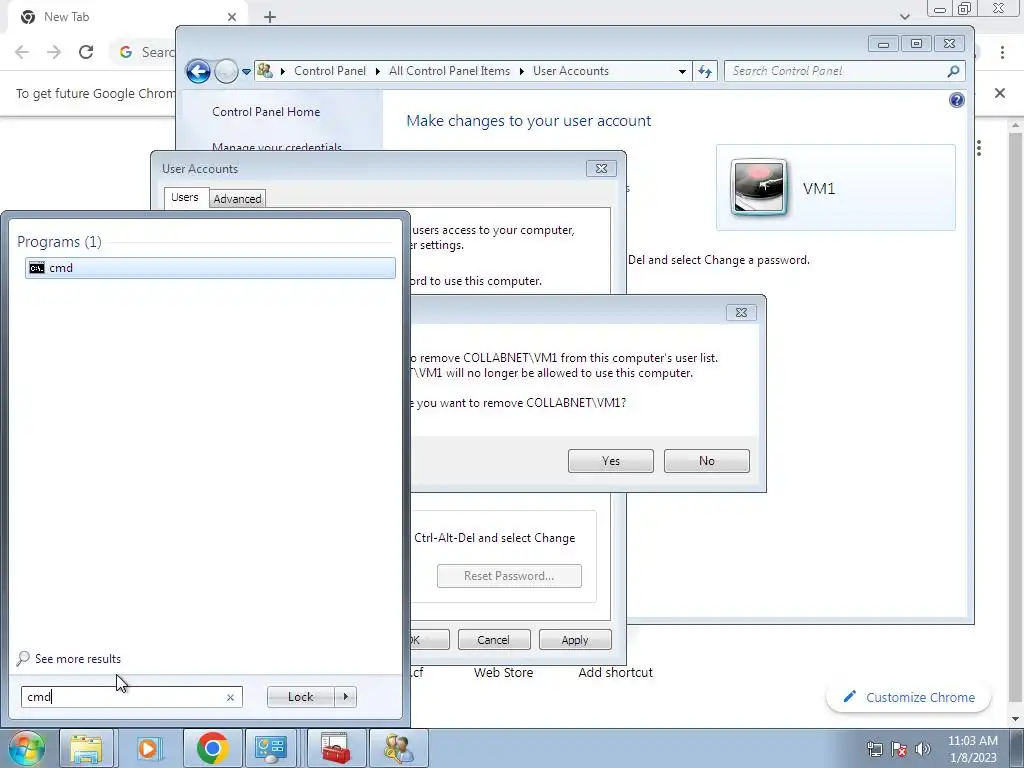Click Cancel in User Accounts dialog

494,640
